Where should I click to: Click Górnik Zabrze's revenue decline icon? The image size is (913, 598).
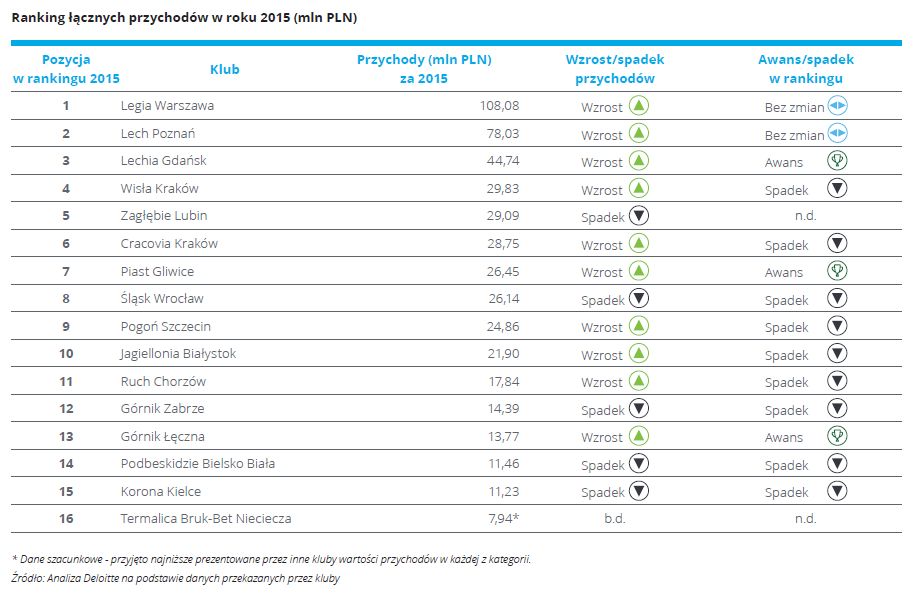point(639,408)
